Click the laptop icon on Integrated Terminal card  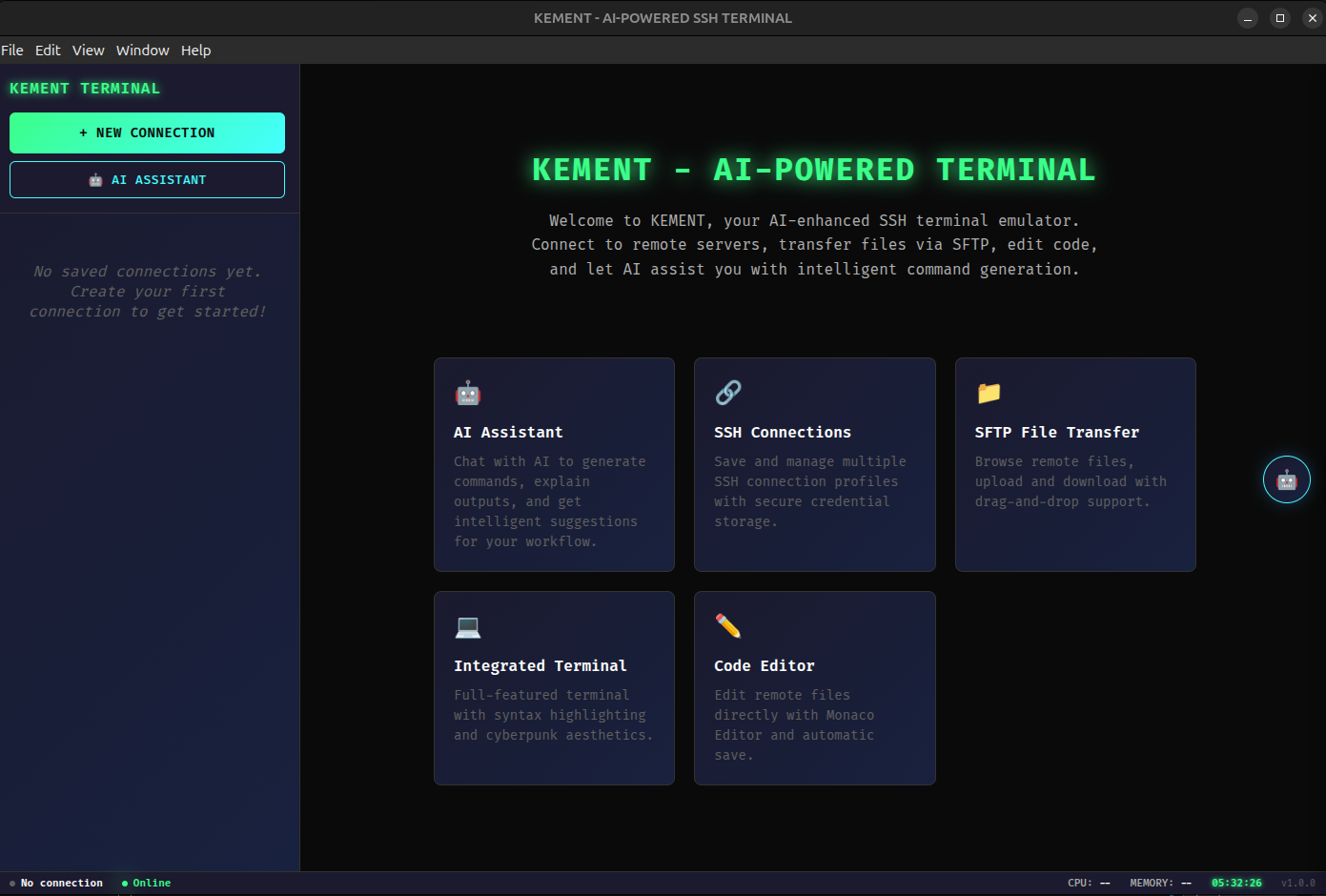(x=467, y=626)
